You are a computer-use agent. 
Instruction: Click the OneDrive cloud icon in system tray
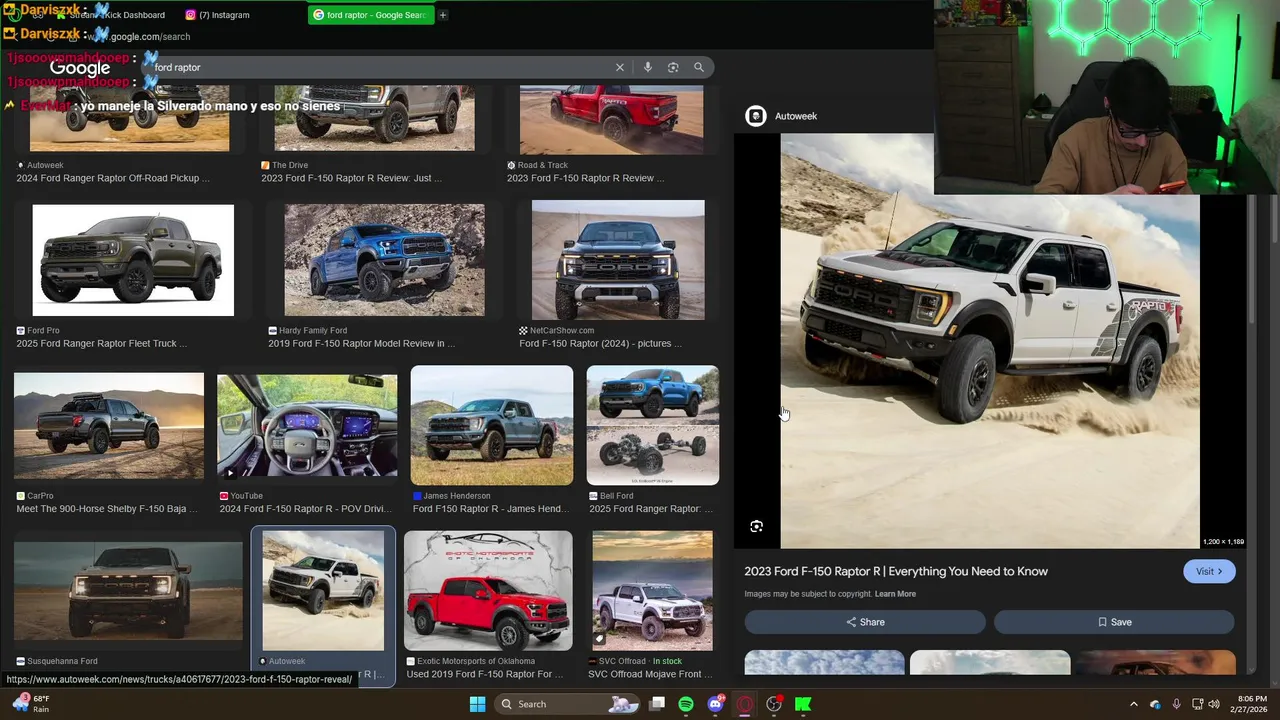(1155, 704)
